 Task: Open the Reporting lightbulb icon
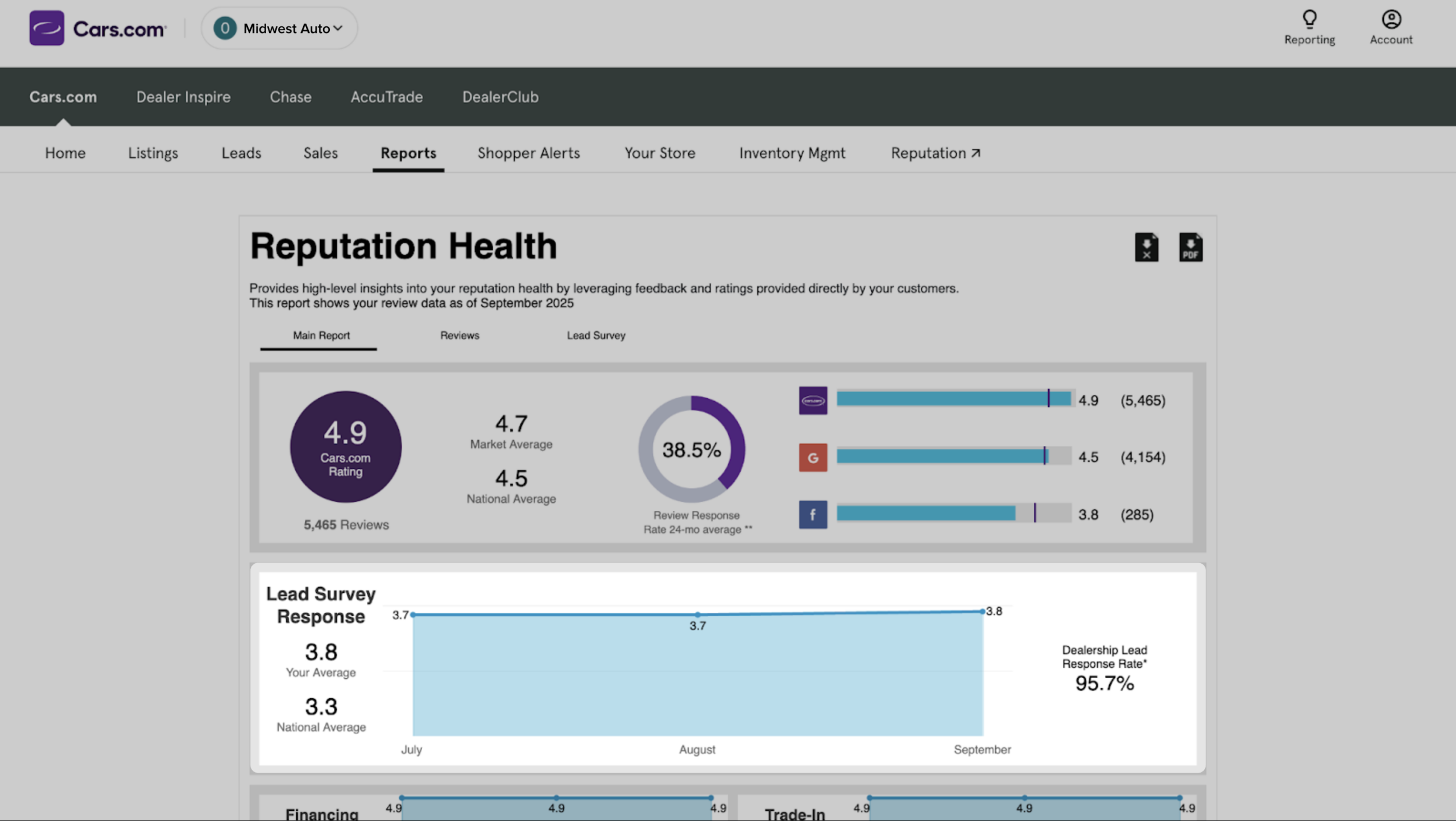(x=1309, y=19)
